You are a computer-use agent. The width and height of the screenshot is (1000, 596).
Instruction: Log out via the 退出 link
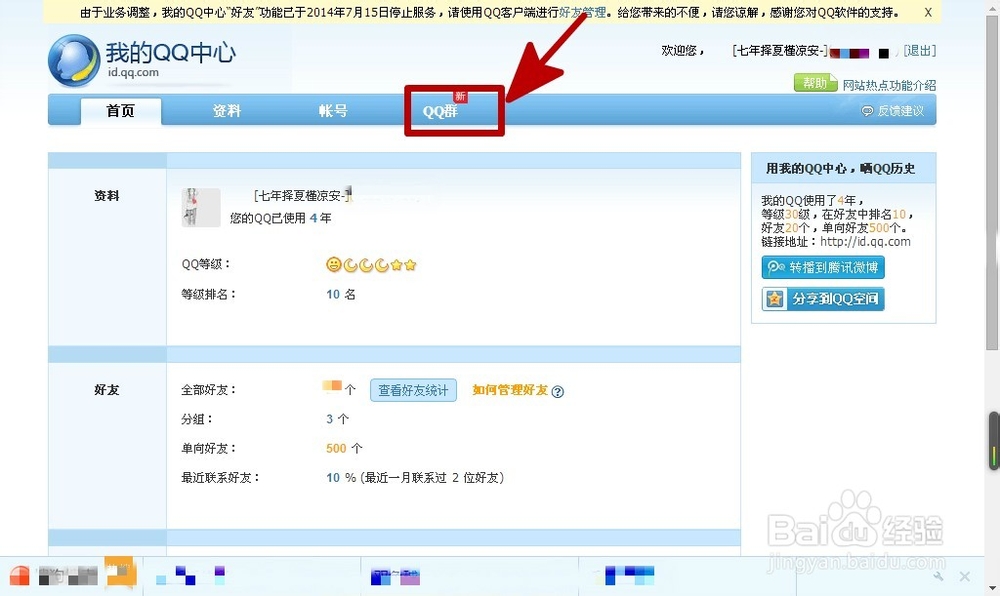pyautogui.click(x=920, y=51)
